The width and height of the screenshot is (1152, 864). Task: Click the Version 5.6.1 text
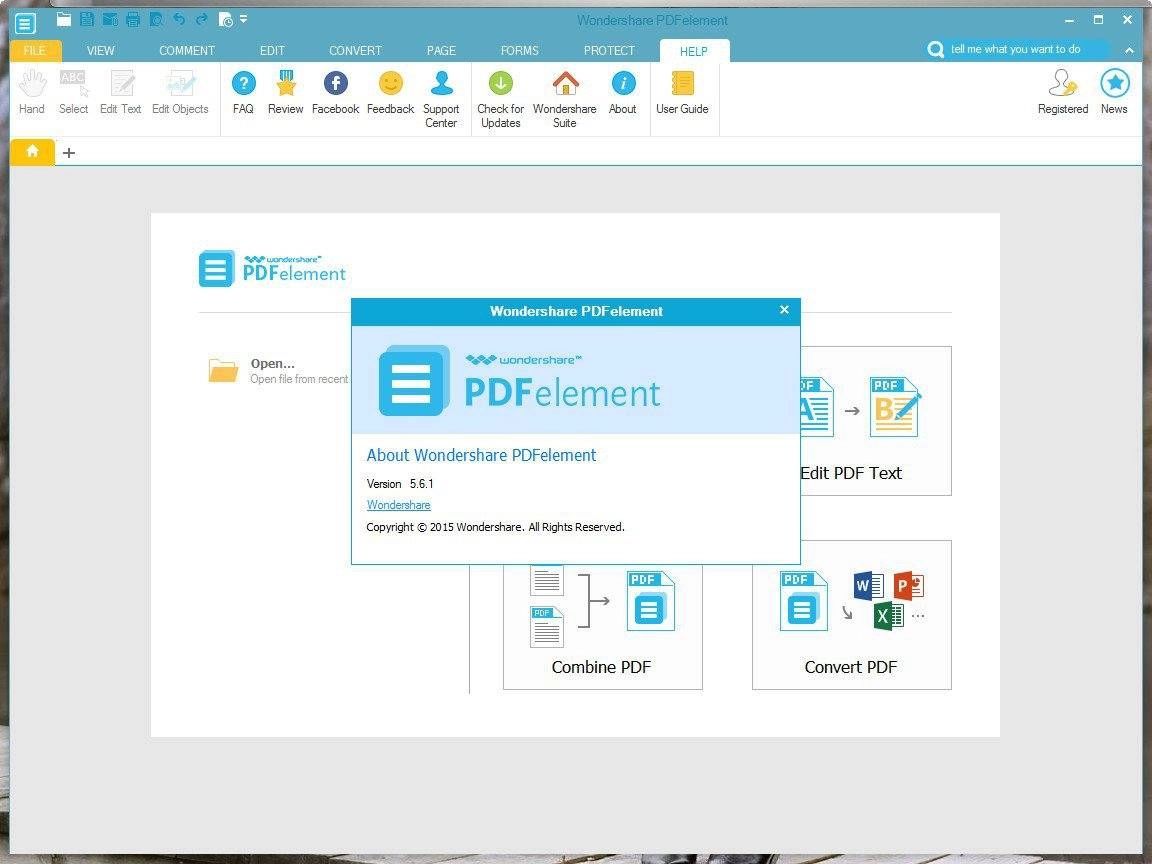click(x=400, y=484)
